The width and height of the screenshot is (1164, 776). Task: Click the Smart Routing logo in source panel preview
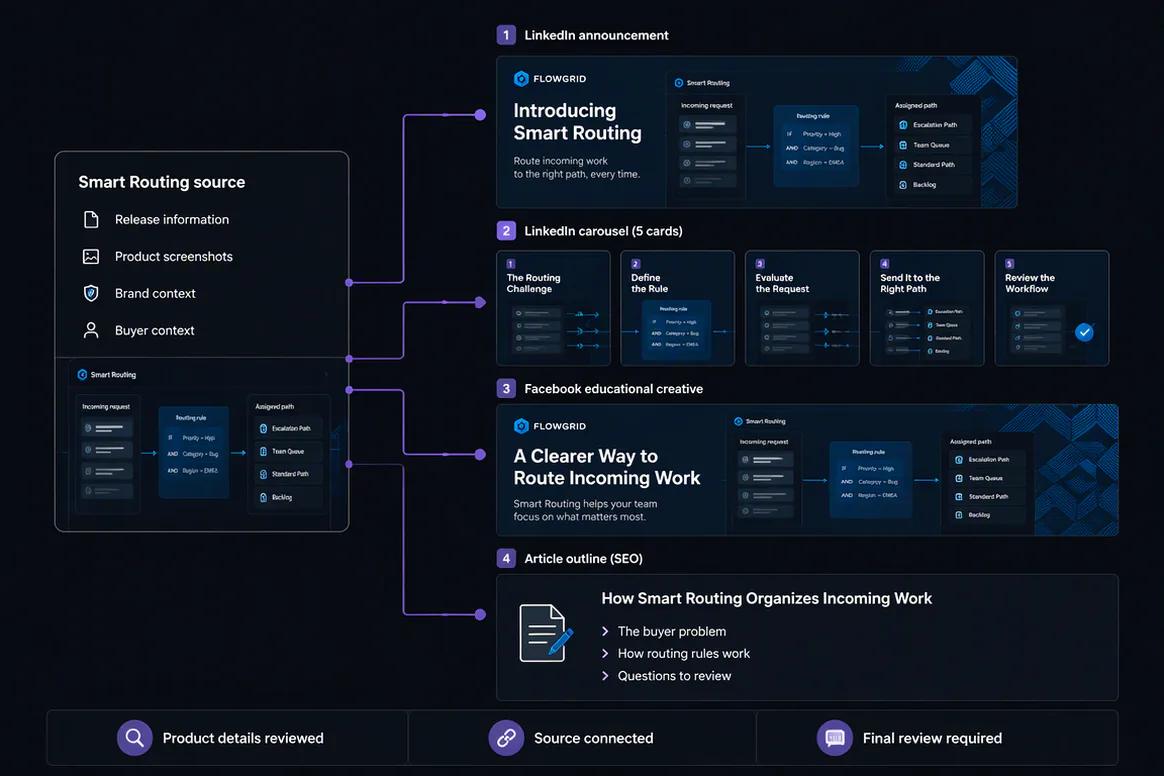82,374
